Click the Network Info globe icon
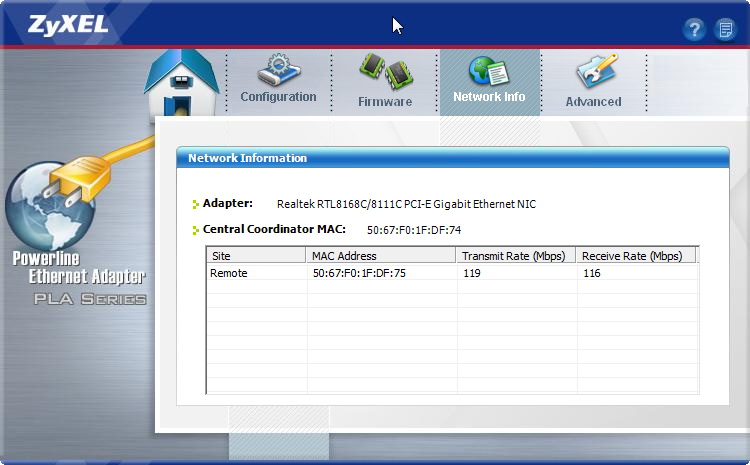Image resolution: width=750 pixels, height=465 pixels. click(489, 71)
